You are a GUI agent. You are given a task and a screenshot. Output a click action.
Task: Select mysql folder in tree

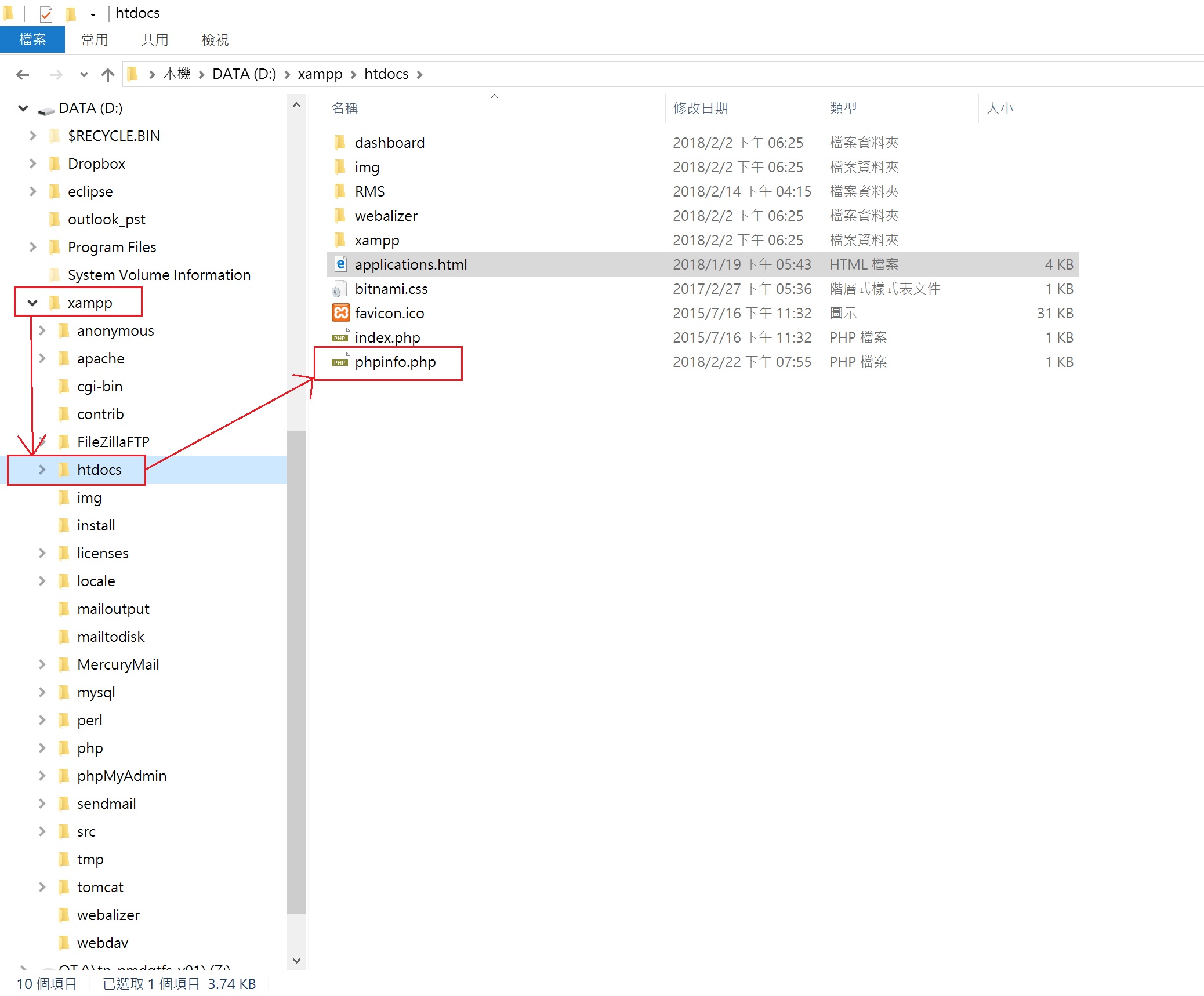96,692
